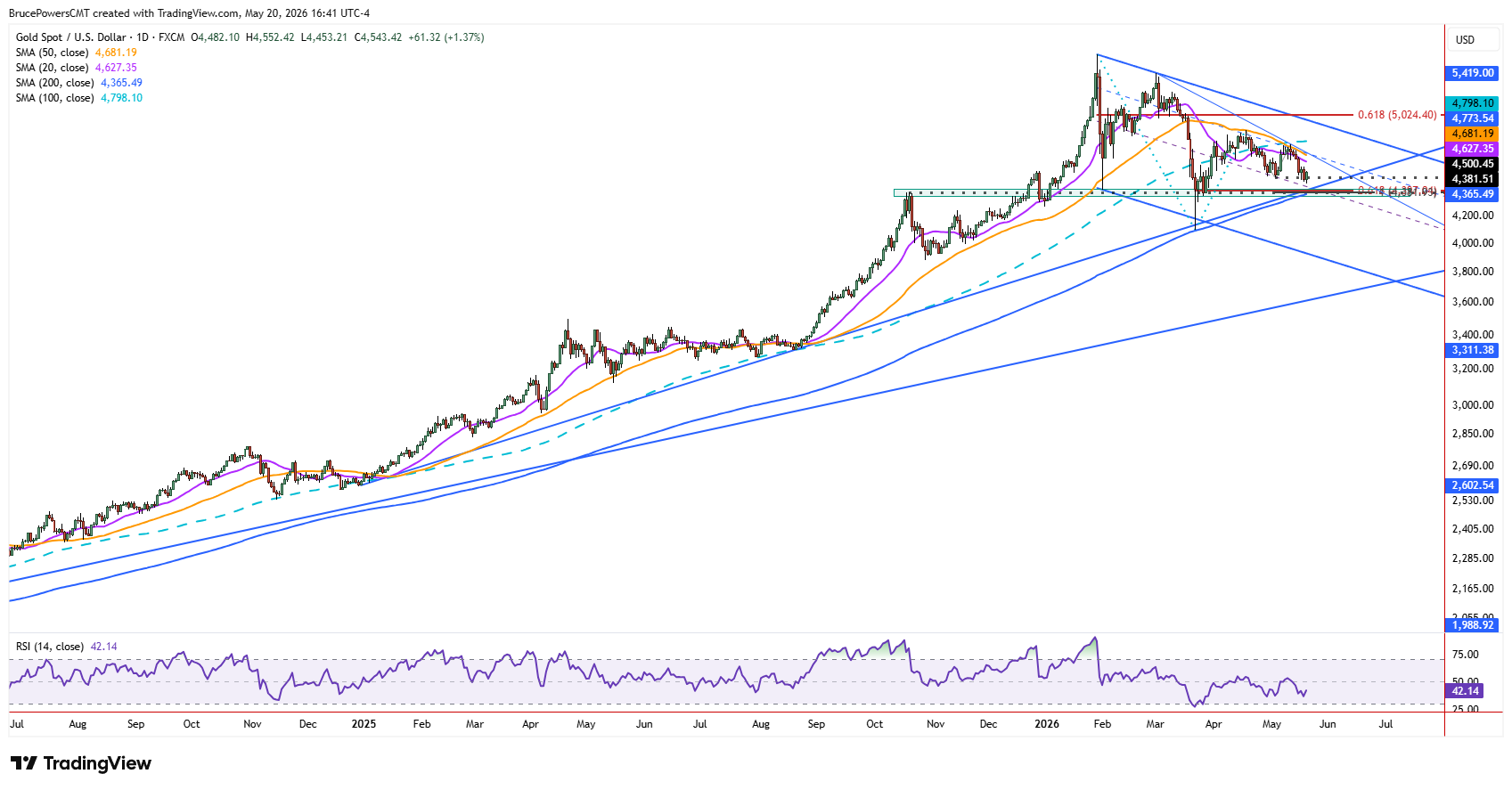Click the teal 4,798.10 price-axis label
Image resolution: width=1512 pixels, height=790 pixels.
tap(1472, 103)
